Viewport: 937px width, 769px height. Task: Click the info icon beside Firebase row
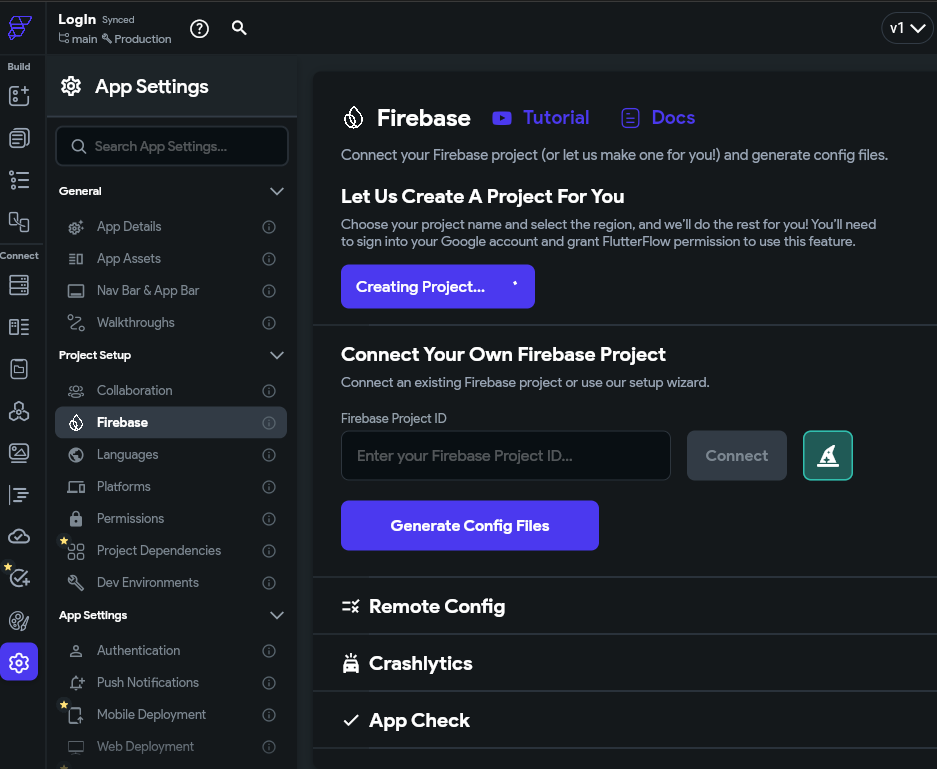(269, 423)
